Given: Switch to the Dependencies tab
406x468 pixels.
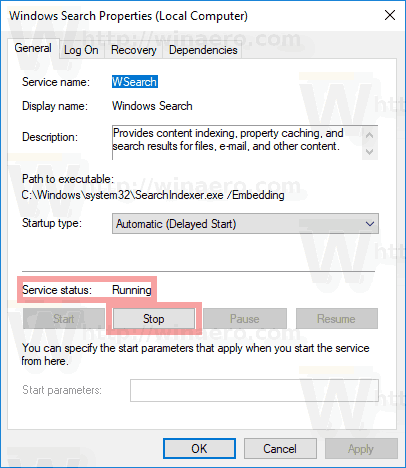Looking at the screenshot, I should 203,50.
